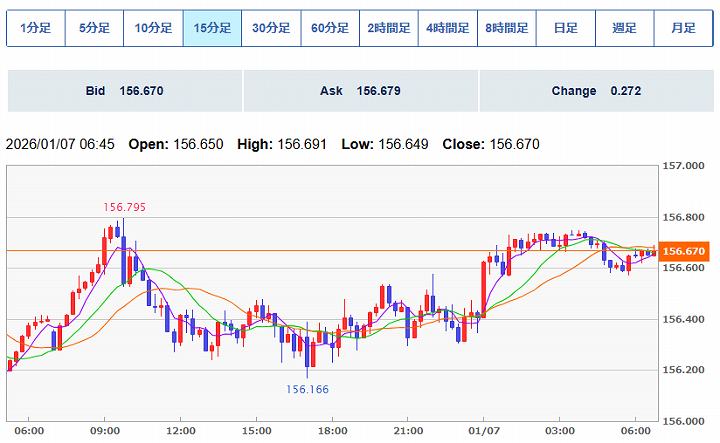
Task: Click the 156.166 low price label
Action: click(x=307, y=389)
